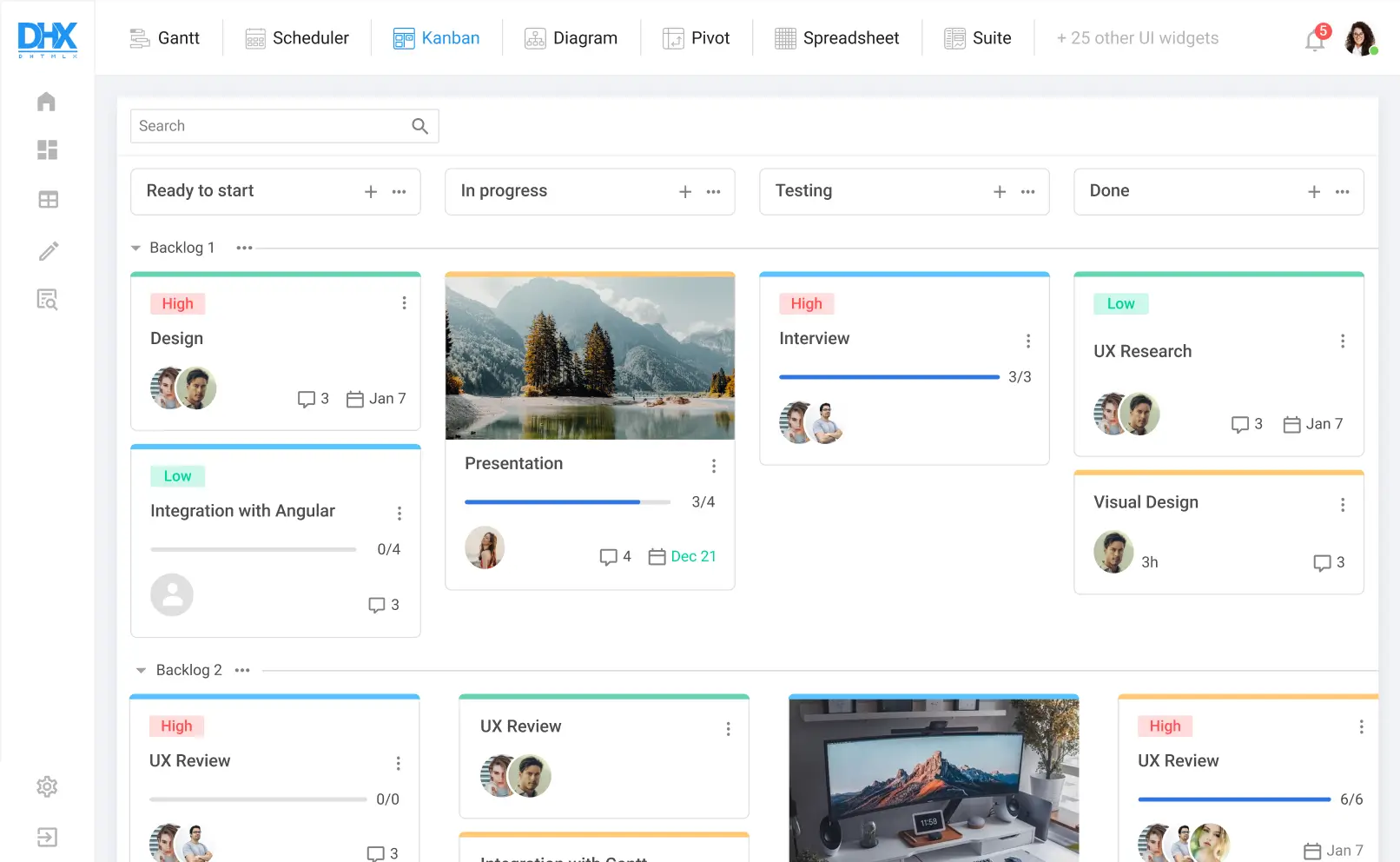The width and height of the screenshot is (1400, 862).
Task: Open the dashboard tiles sidebar icon
Action: click(x=47, y=150)
